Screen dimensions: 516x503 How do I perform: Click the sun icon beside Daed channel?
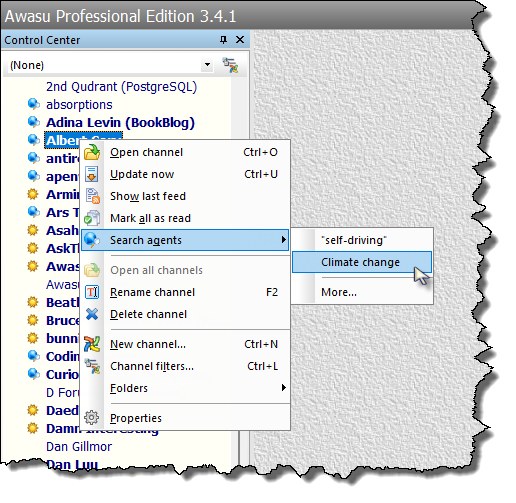click(x=33, y=410)
